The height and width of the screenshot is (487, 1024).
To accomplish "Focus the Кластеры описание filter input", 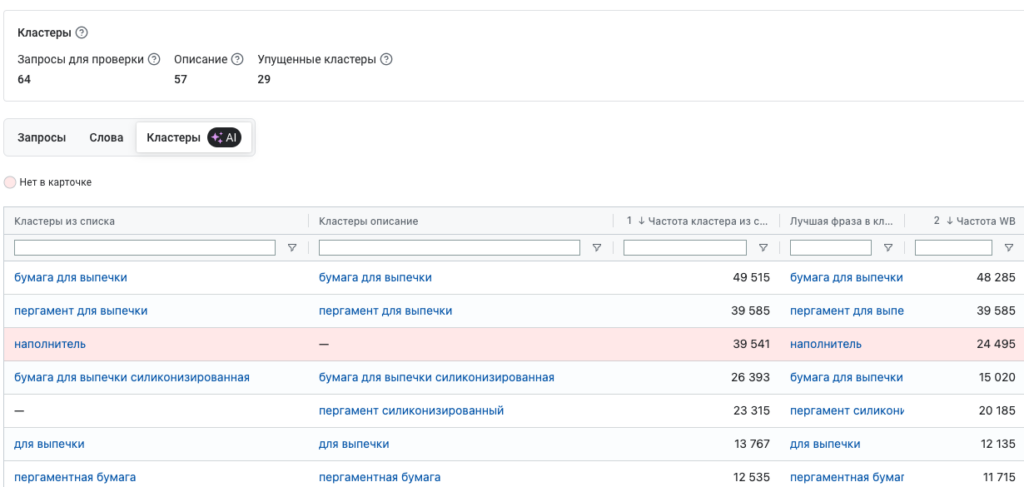I will pyautogui.click(x=449, y=248).
